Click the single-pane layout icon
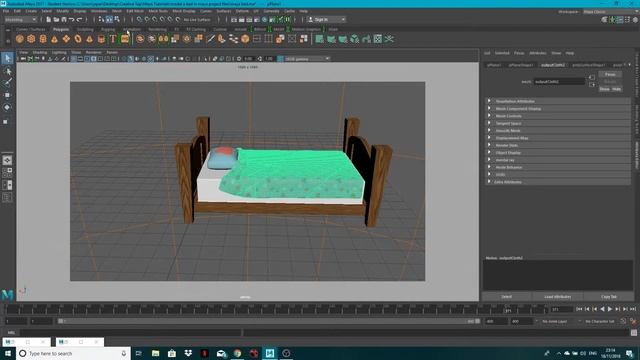The width and height of the screenshot is (640, 360). coord(7,160)
